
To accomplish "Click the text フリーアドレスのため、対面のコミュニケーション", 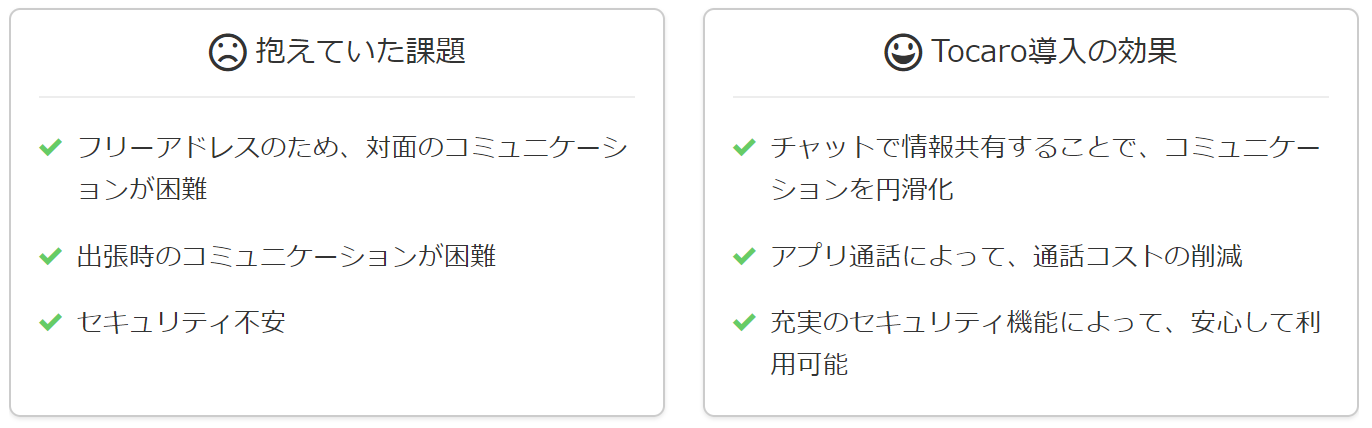I will tap(352, 148).
